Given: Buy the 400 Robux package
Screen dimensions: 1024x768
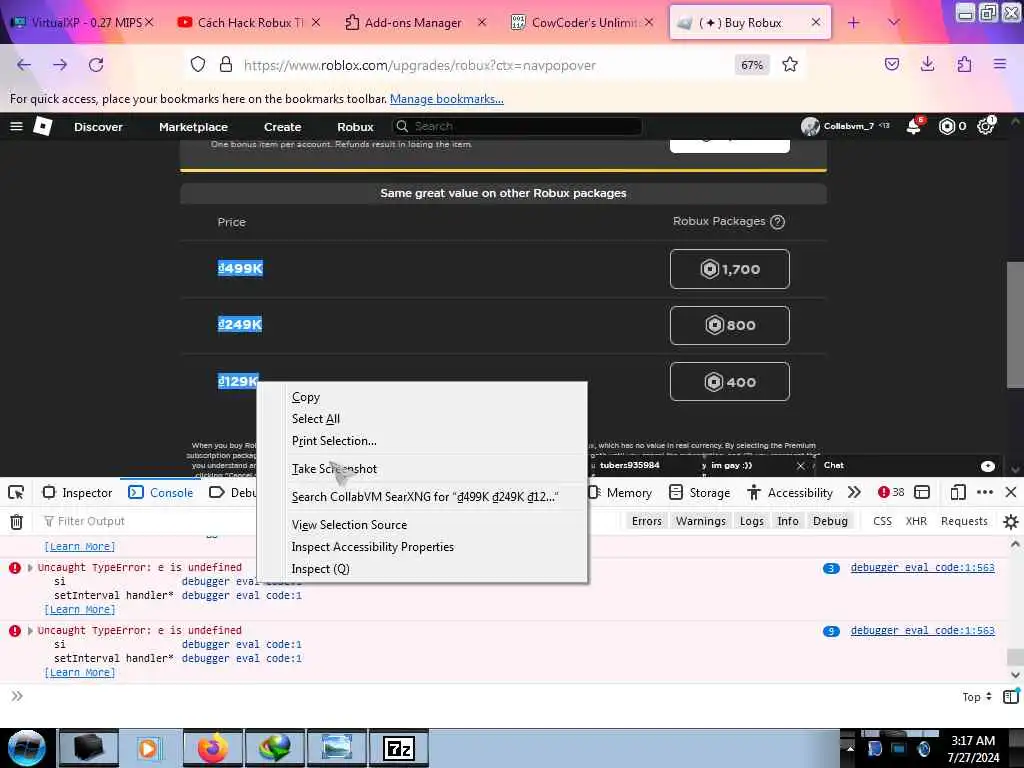Looking at the screenshot, I should (x=729, y=381).
